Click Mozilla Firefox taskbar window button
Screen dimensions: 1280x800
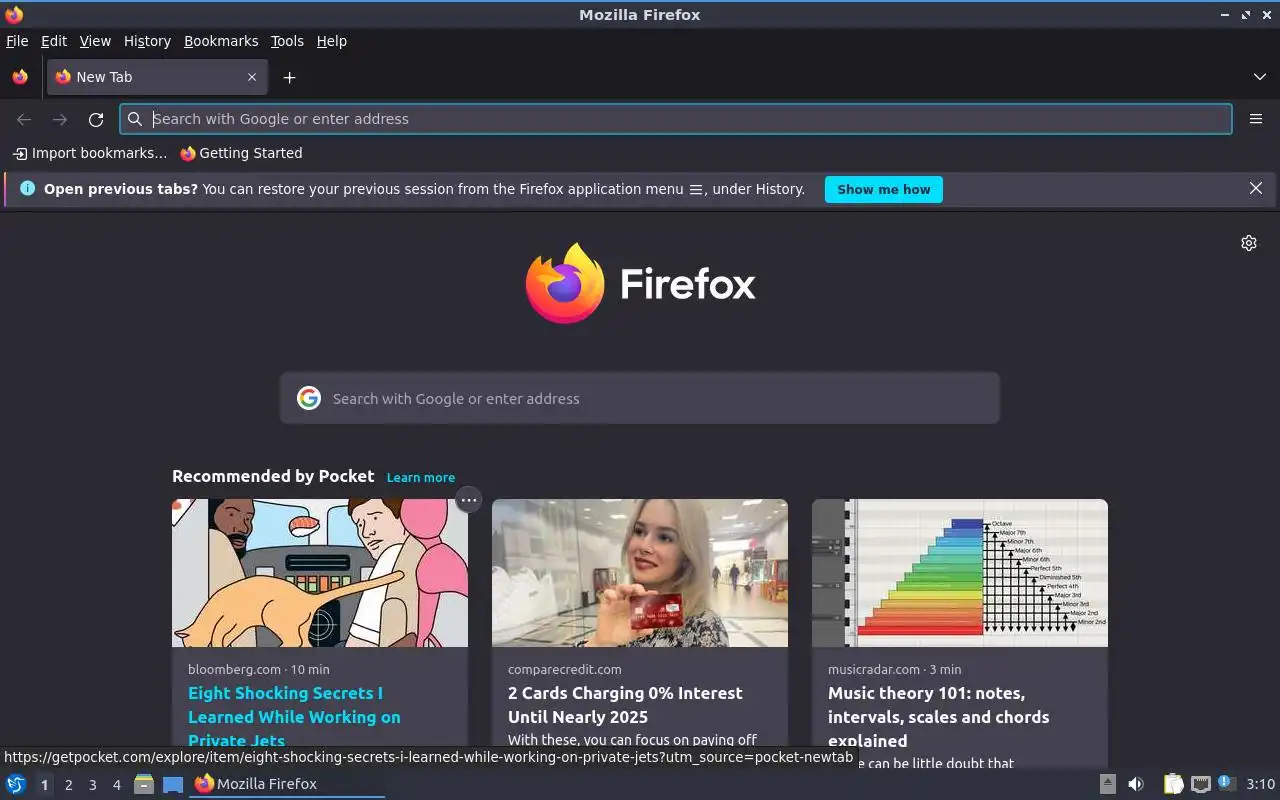287,784
